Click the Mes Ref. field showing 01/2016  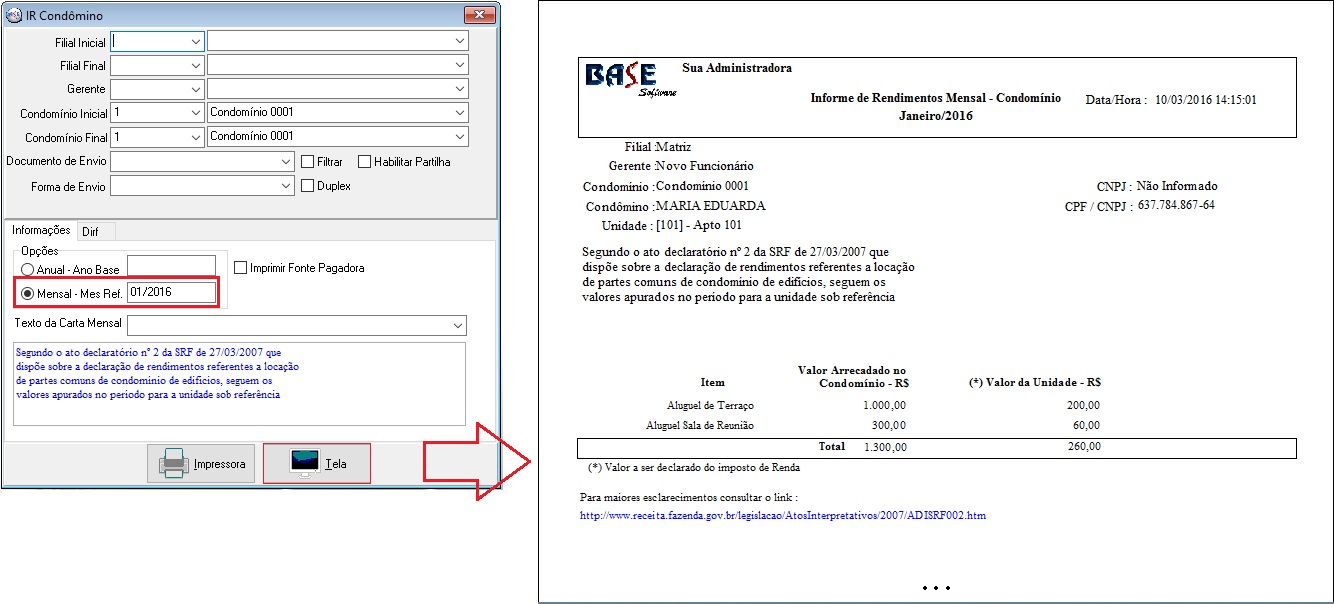click(x=170, y=292)
